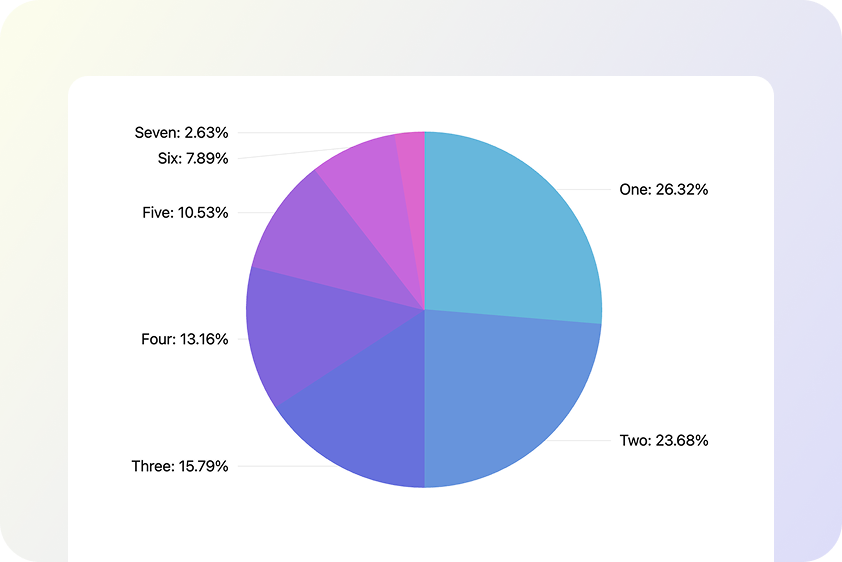Viewport: 842px width, 562px height.
Task: Select the 'Two: 23.68%' label text
Action: (x=664, y=440)
